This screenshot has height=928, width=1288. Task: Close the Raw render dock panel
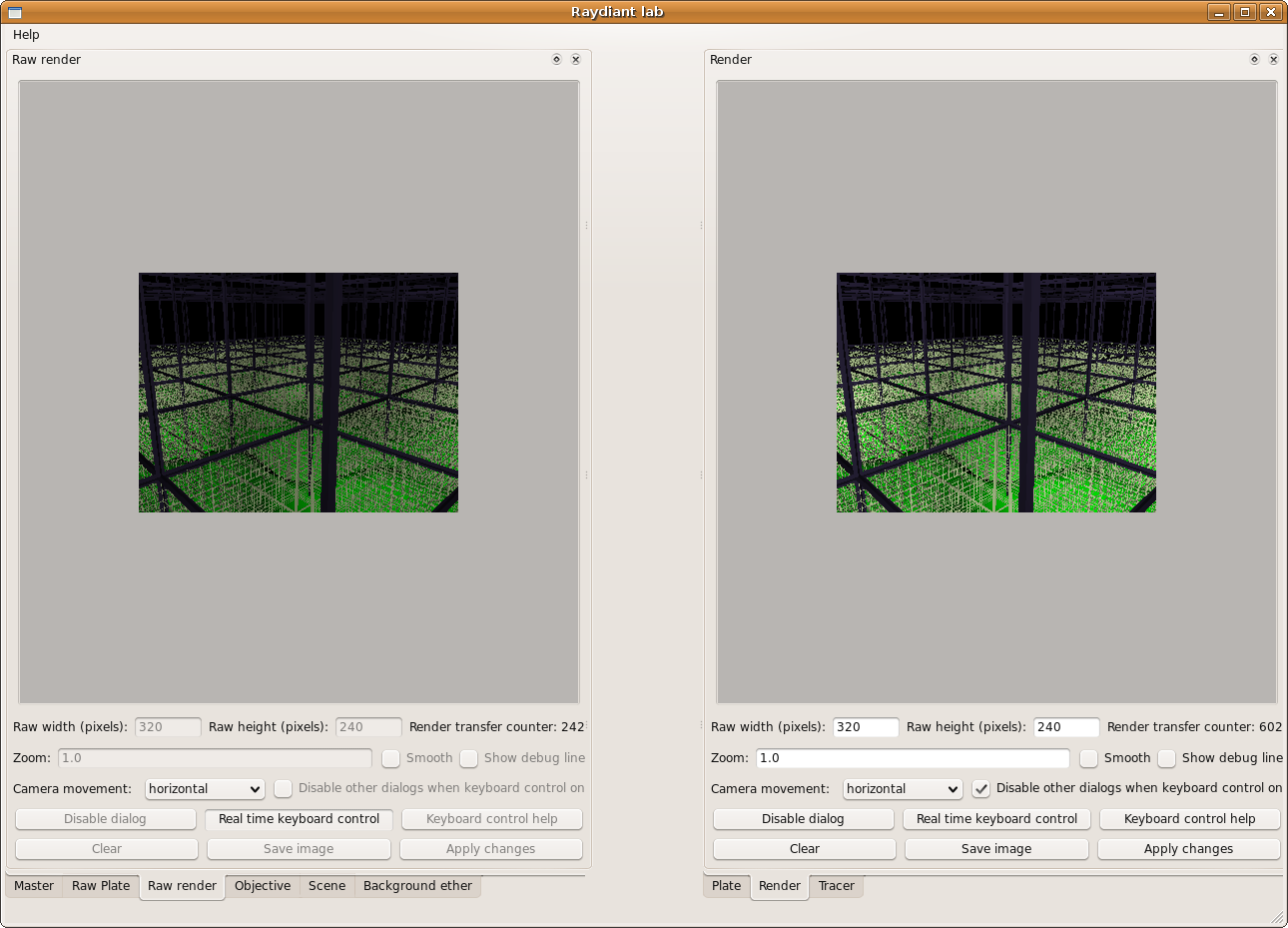click(575, 60)
